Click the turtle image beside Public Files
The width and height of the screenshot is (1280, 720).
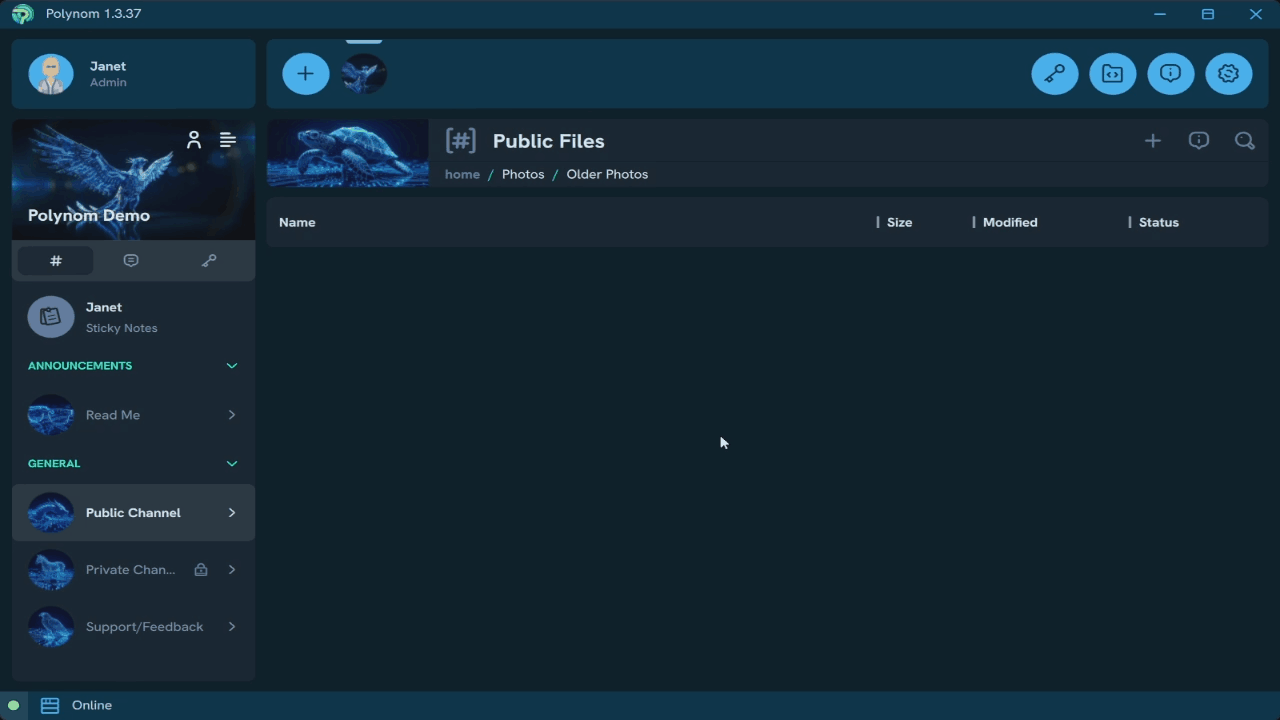point(347,152)
